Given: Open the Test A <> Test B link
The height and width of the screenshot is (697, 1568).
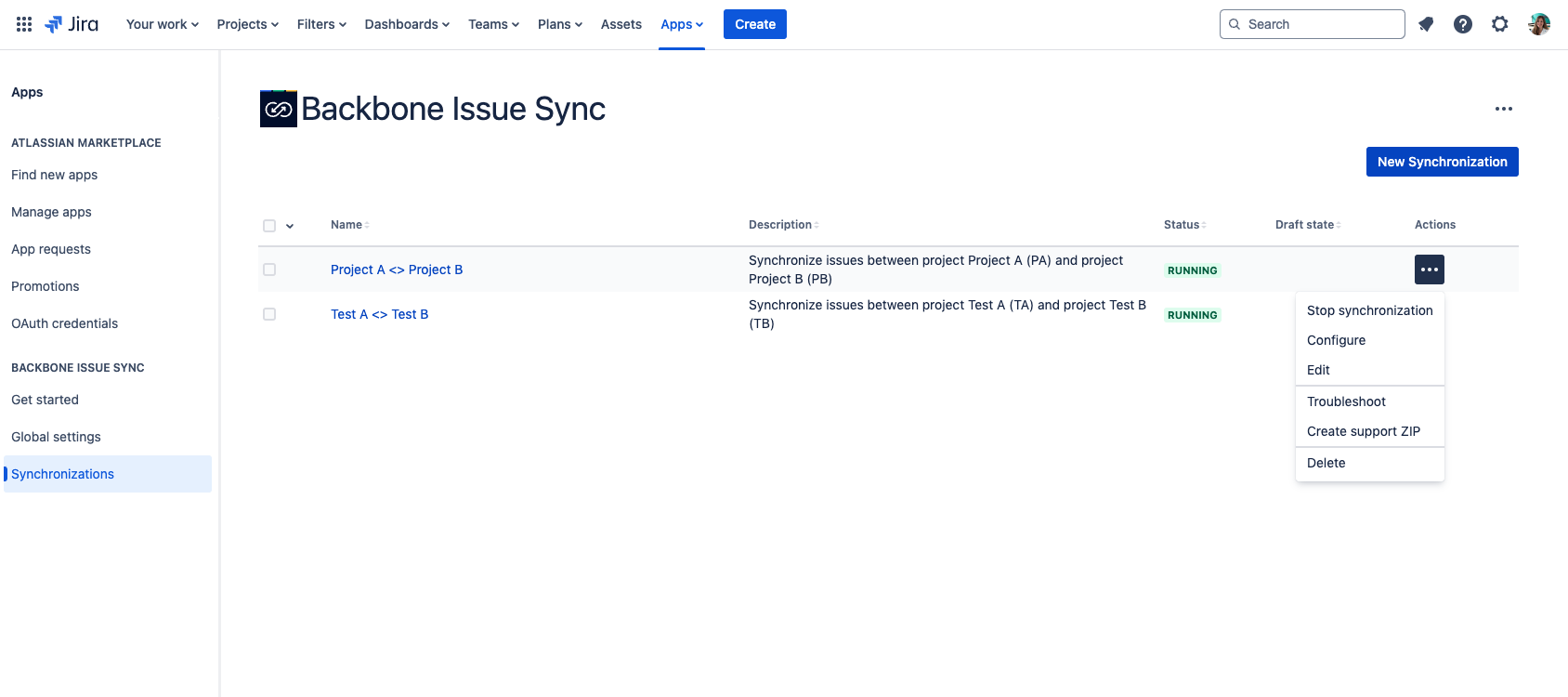Looking at the screenshot, I should pos(379,314).
